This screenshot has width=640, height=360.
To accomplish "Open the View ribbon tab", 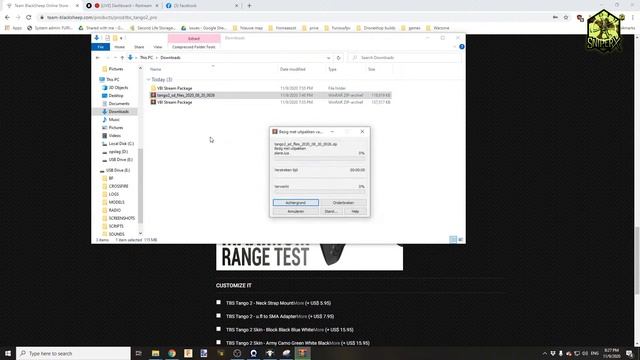I will (158, 47).
